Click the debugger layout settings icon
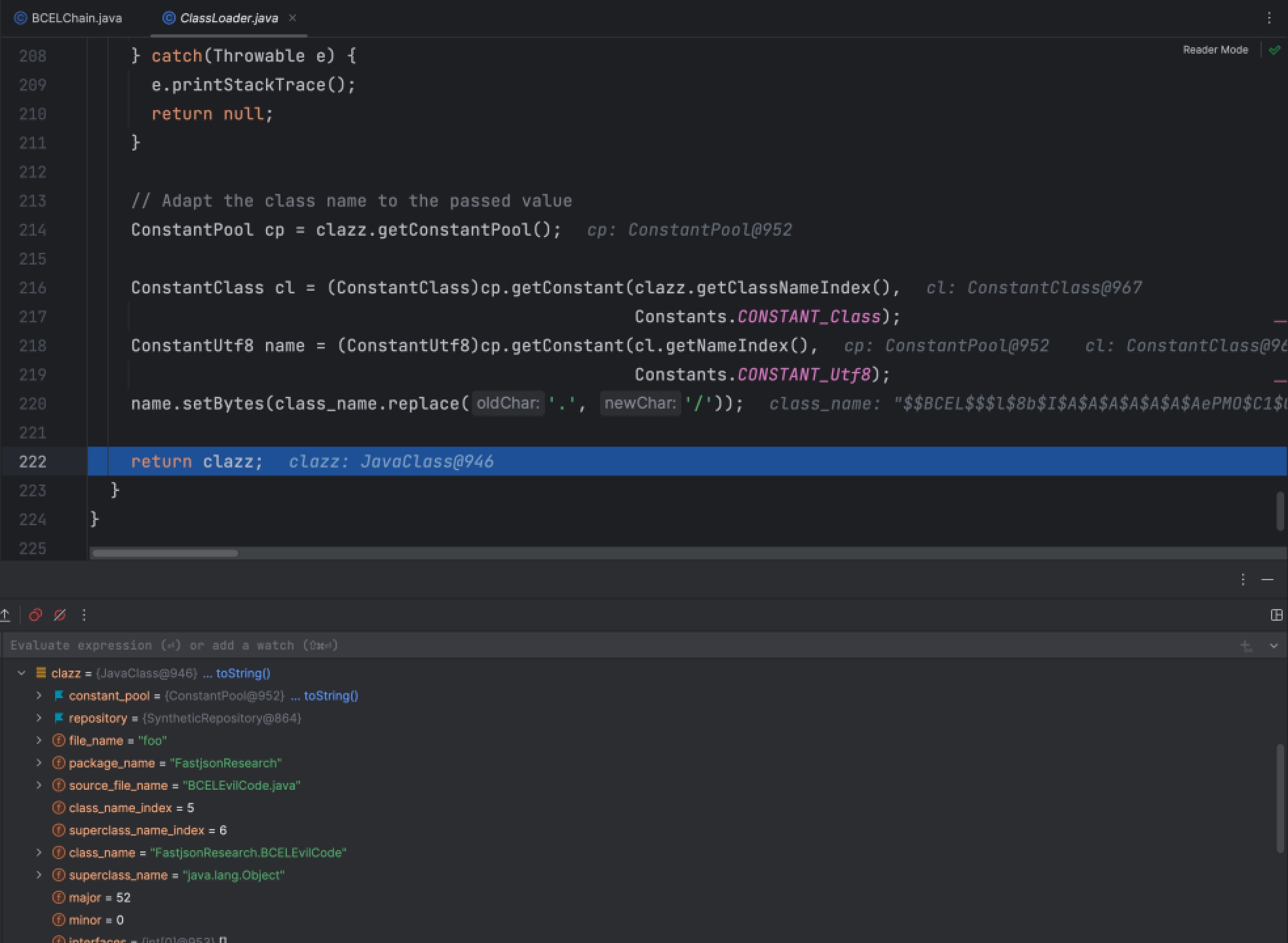Screen dimensions: 1288x943 click(1276, 615)
